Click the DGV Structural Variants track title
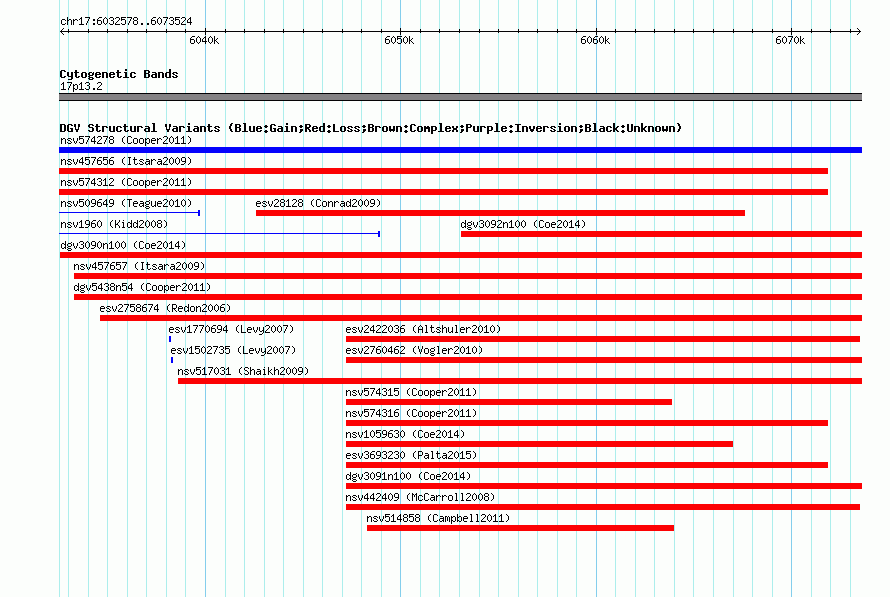Screen dimensions: 890x597 370,128
